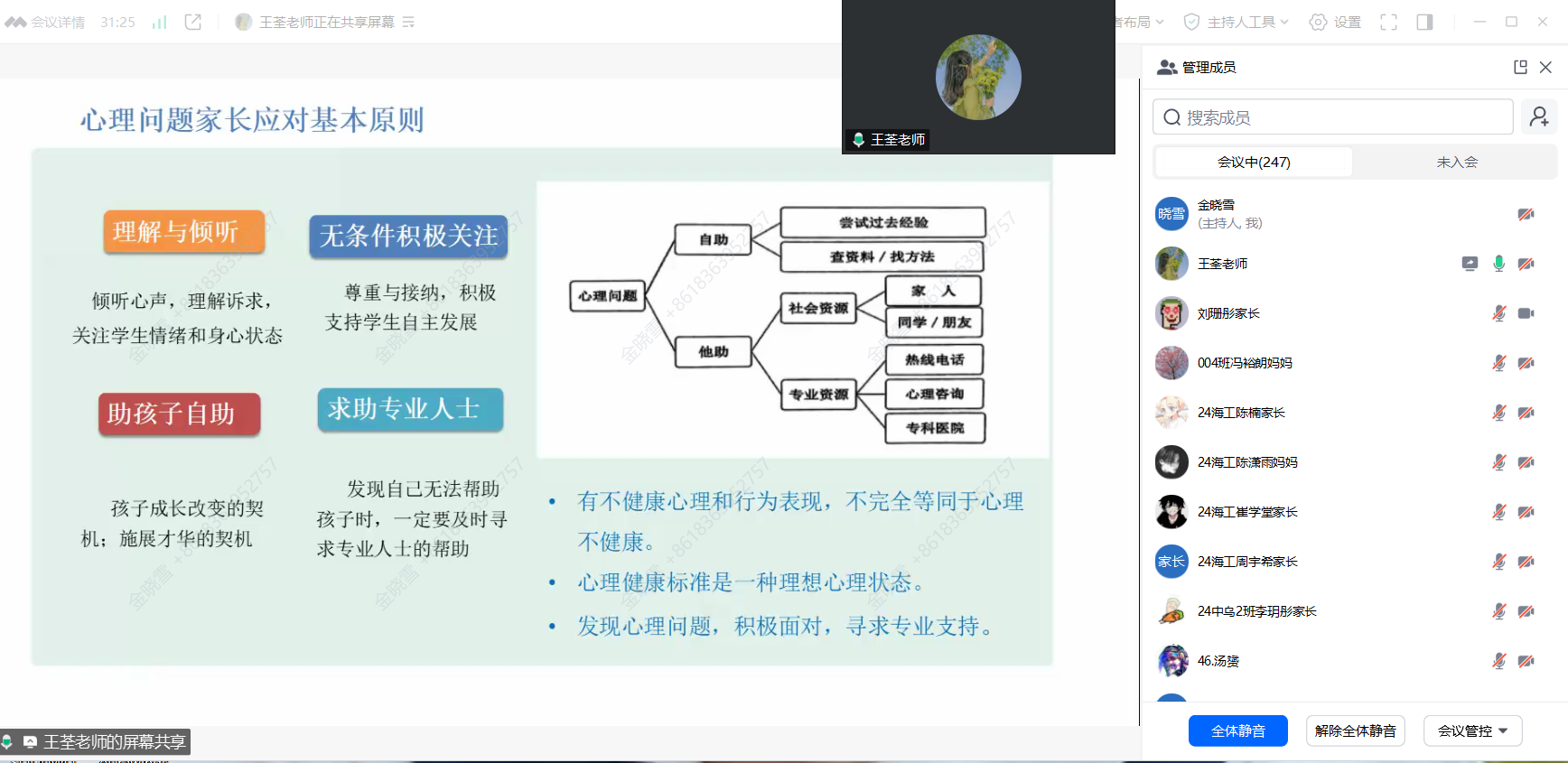Screen dimensions: 1568x763
Task: Click the sidebar panel toggle icon
Action: (x=1424, y=22)
